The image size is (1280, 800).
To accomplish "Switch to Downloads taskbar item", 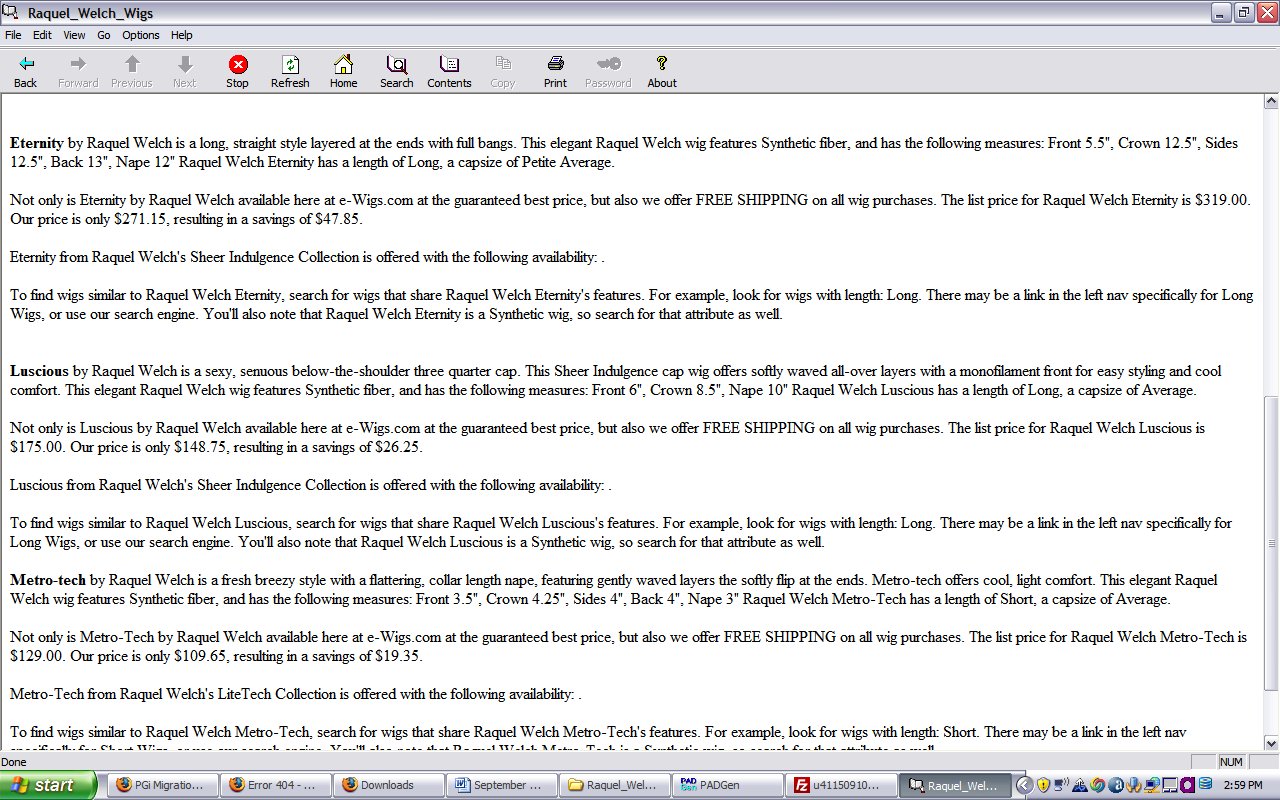I will point(388,785).
